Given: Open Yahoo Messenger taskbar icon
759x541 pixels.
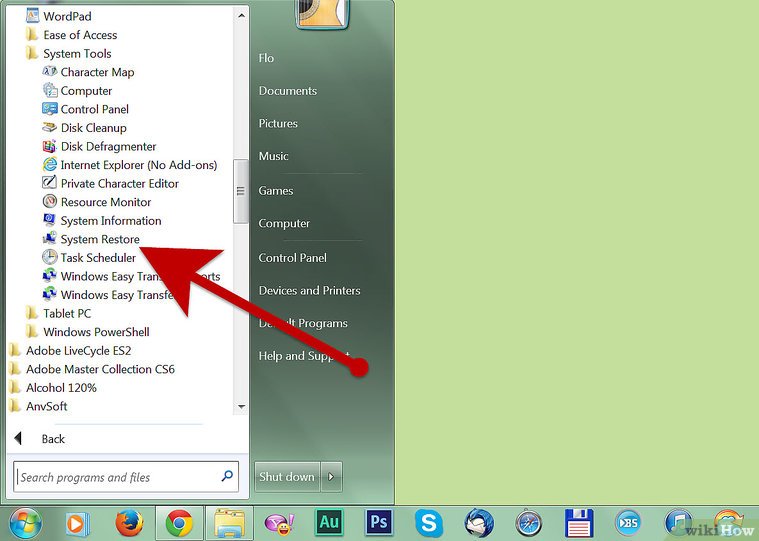Looking at the screenshot, I should 279,523.
